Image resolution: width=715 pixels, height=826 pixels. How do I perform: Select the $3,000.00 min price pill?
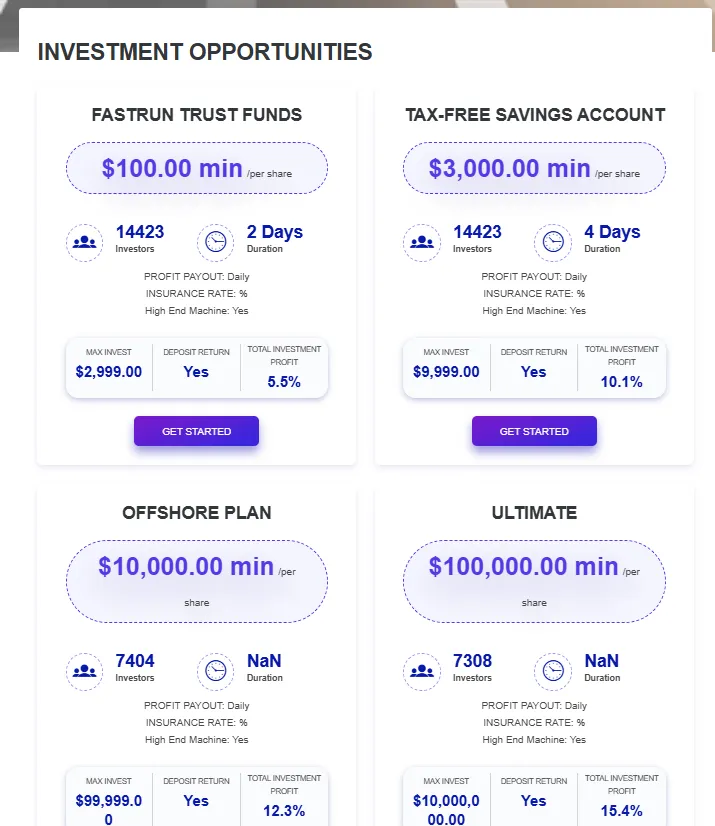pyautogui.click(x=534, y=168)
